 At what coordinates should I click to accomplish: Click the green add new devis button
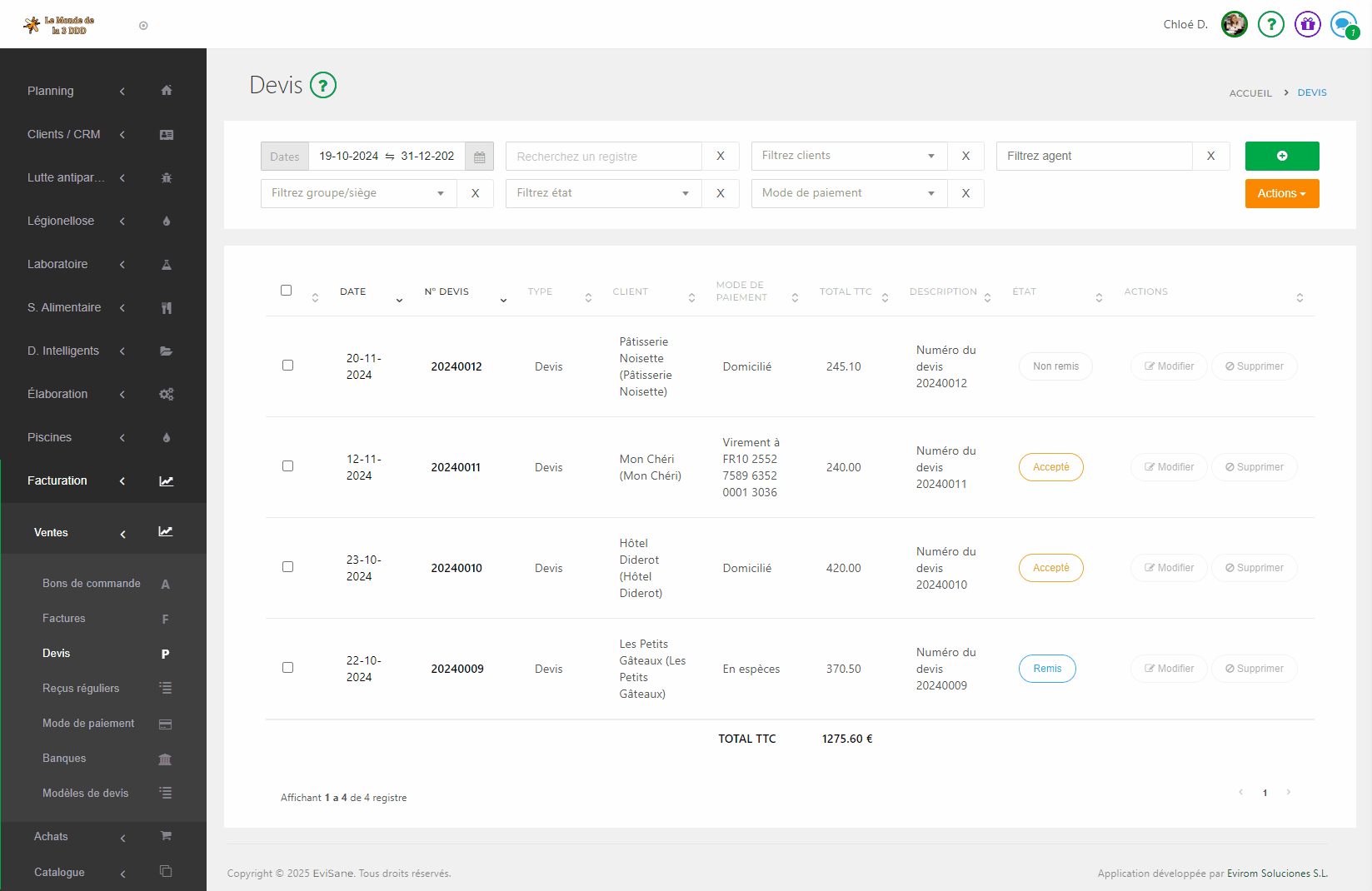(x=1282, y=156)
